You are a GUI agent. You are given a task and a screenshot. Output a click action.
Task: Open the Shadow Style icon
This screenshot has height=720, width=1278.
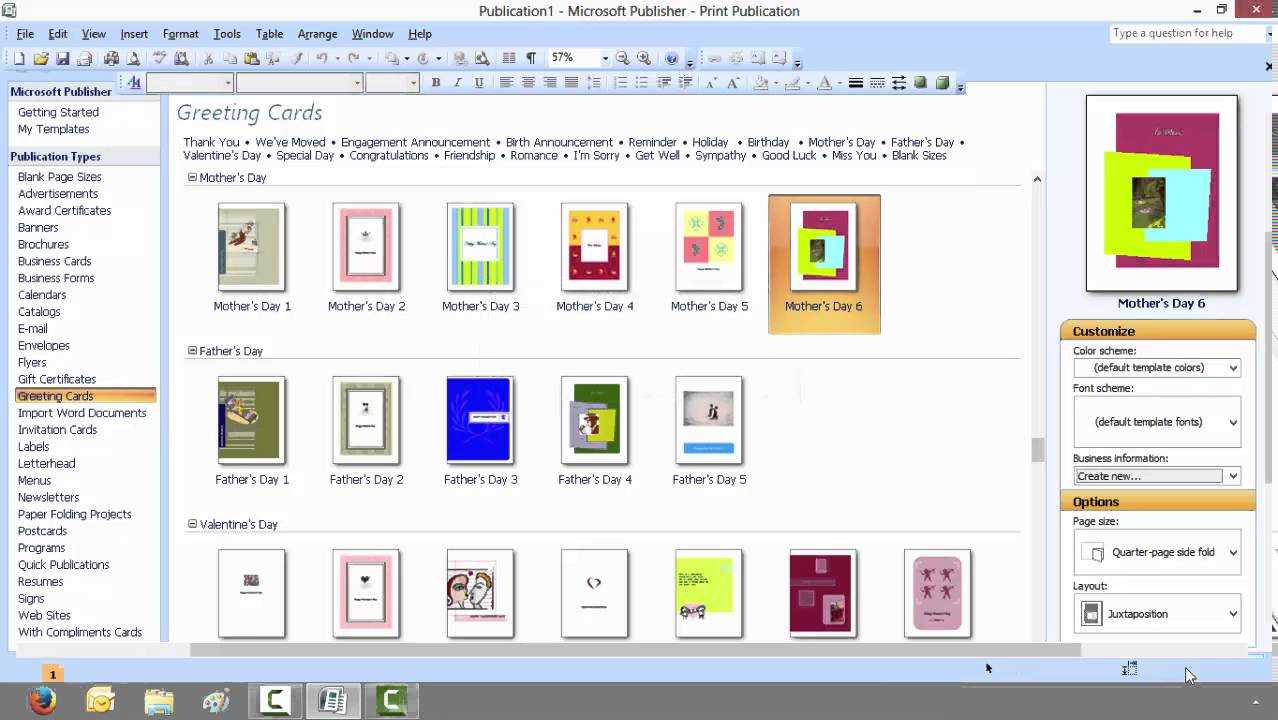pos(920,83)
